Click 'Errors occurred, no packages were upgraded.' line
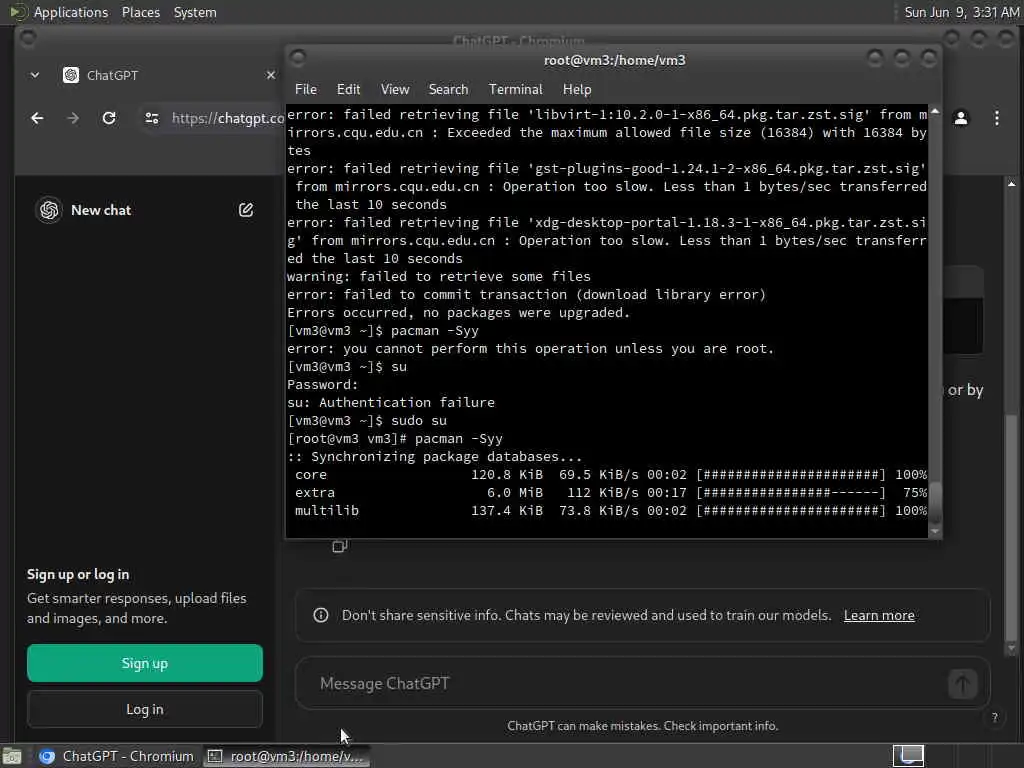Viewport: 1024px width, 768px height. 458,313
